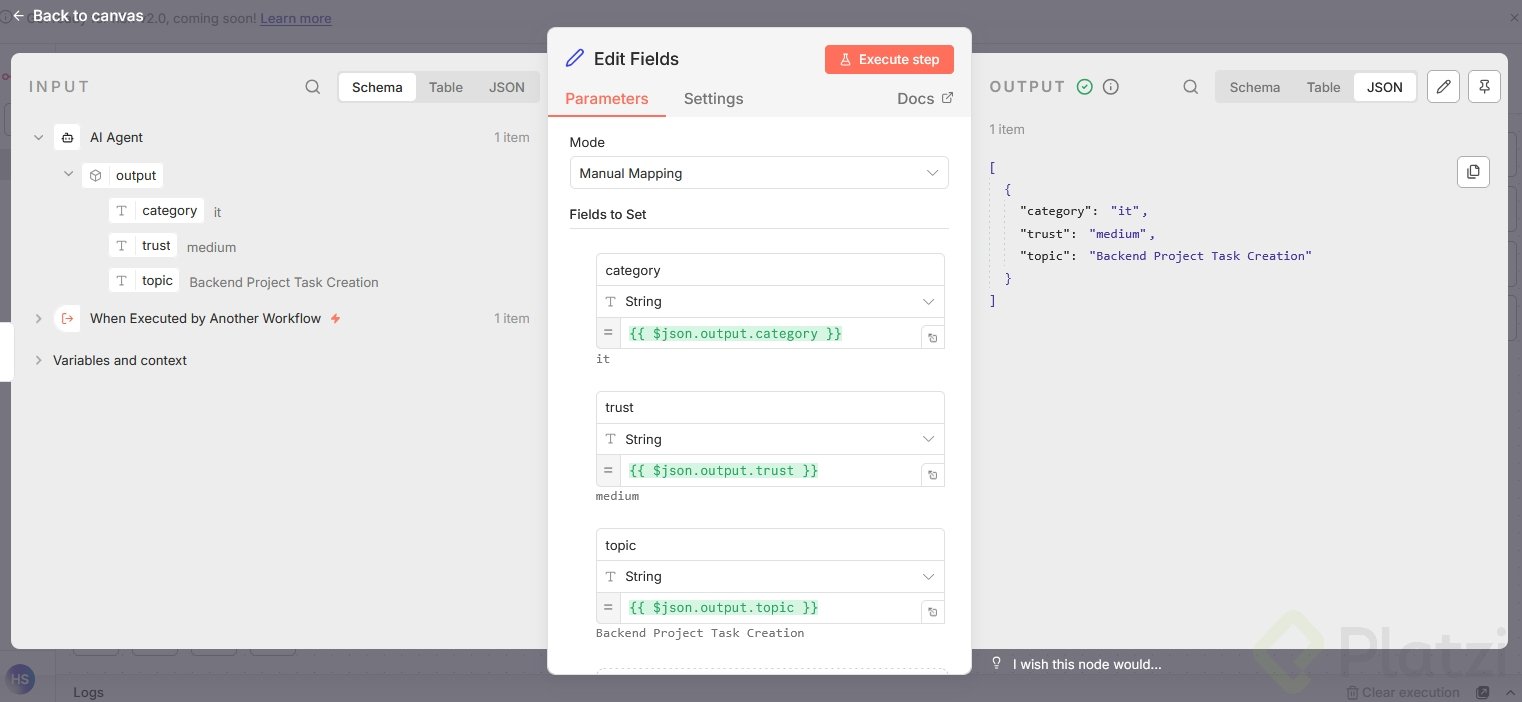The width and height of the screenshot is (1522, 702).
Task: Go Back to canvas
Action: [x=78, y=16]
